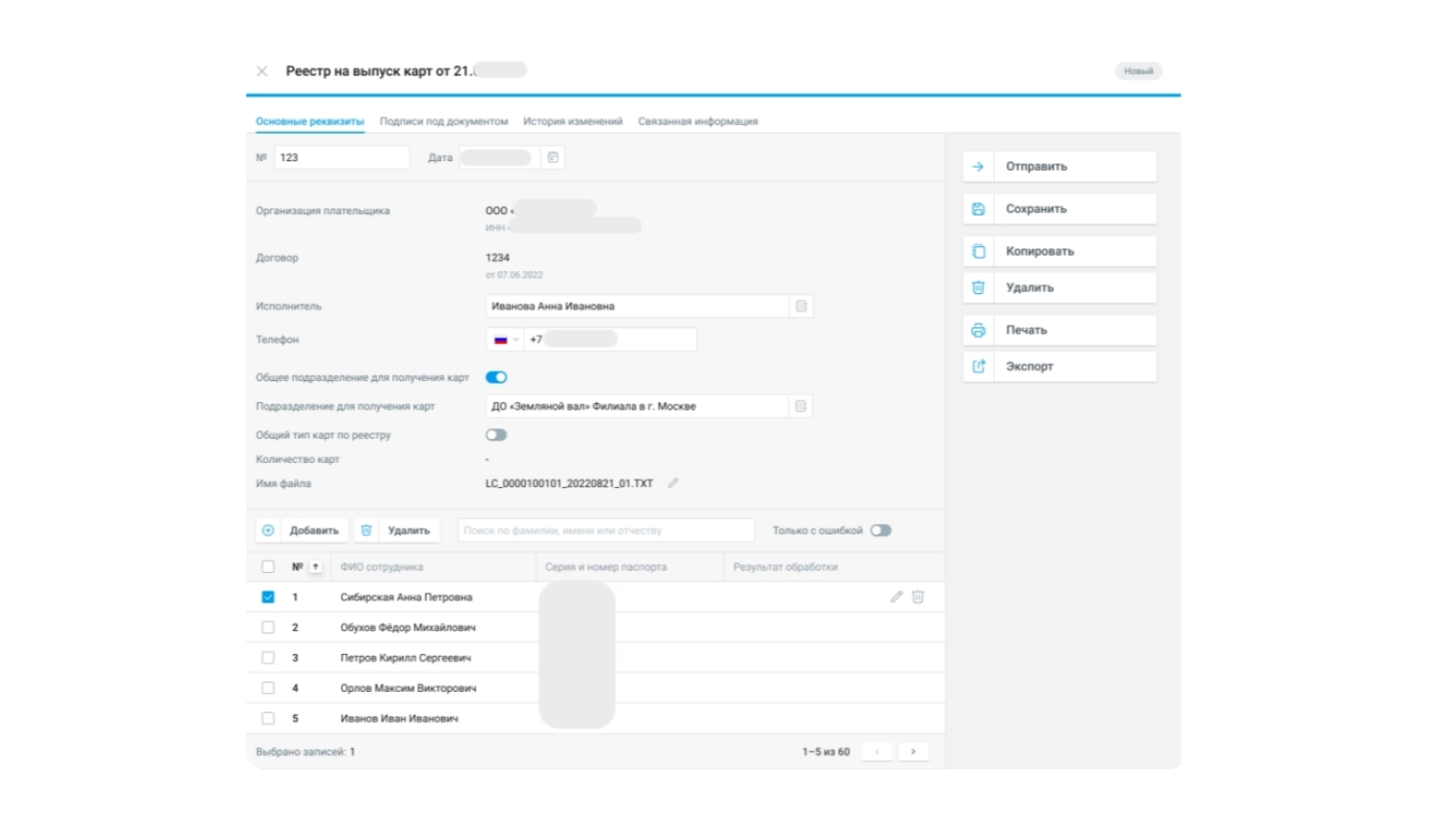Check row 5 Иванов Иван Иванович
1432x840 pixels.
pos(268,719)
